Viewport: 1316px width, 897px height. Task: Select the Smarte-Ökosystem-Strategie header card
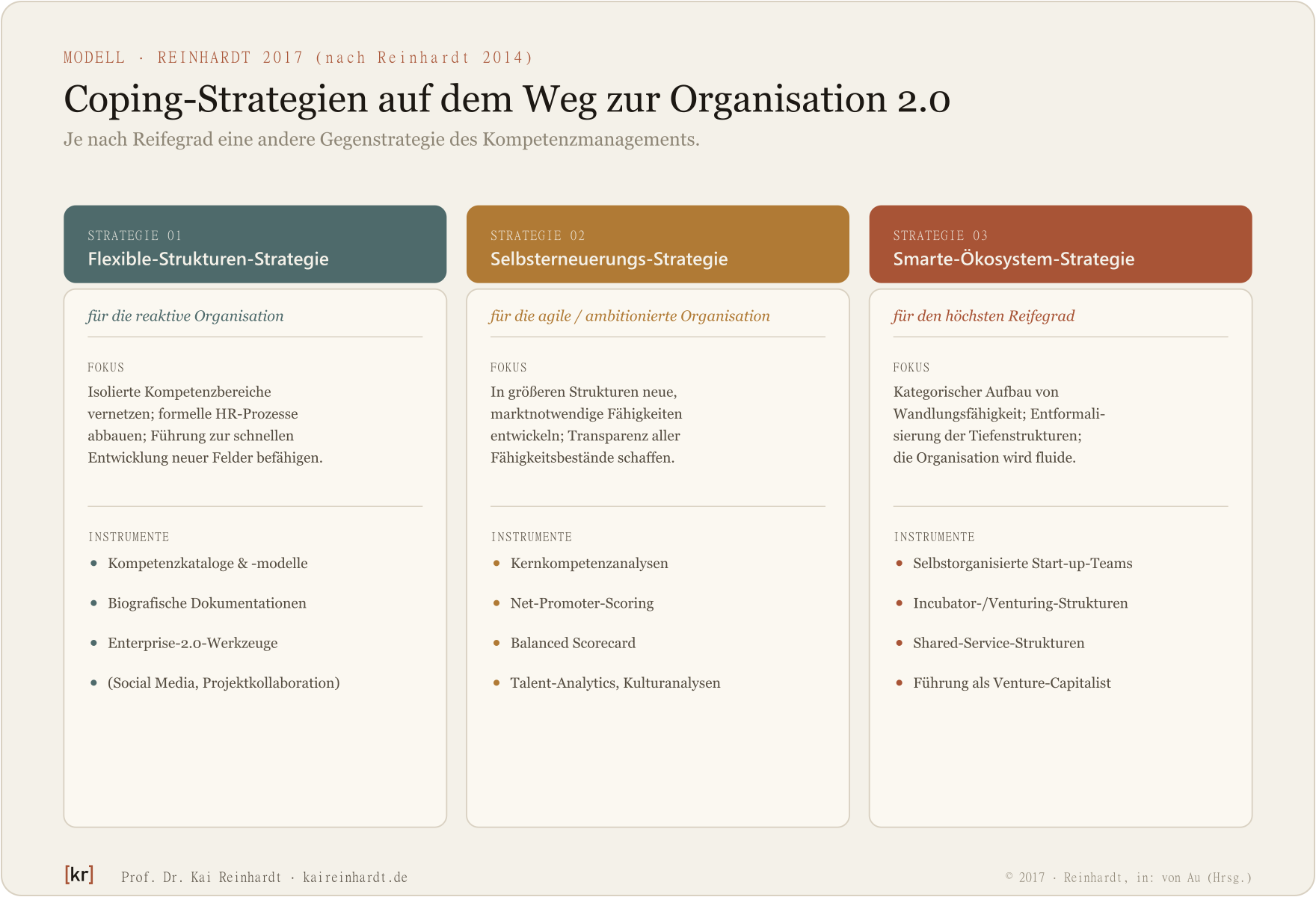point(1060,244)
